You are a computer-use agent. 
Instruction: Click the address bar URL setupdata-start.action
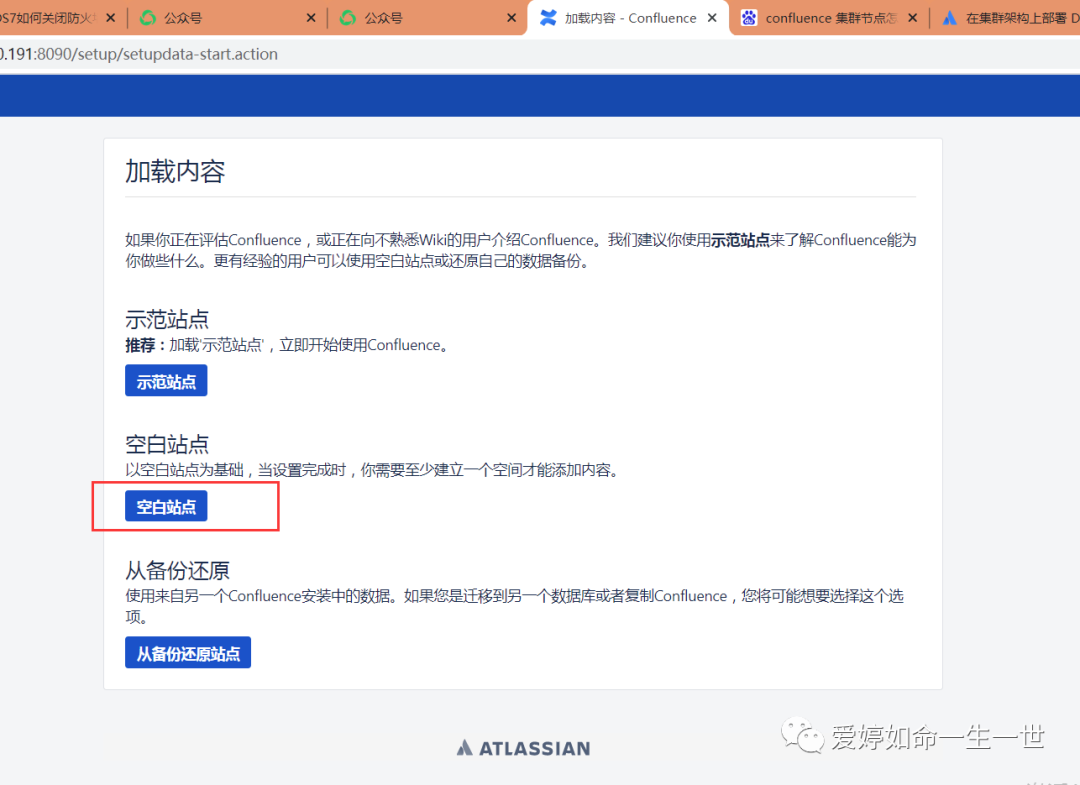coord(138,54)
